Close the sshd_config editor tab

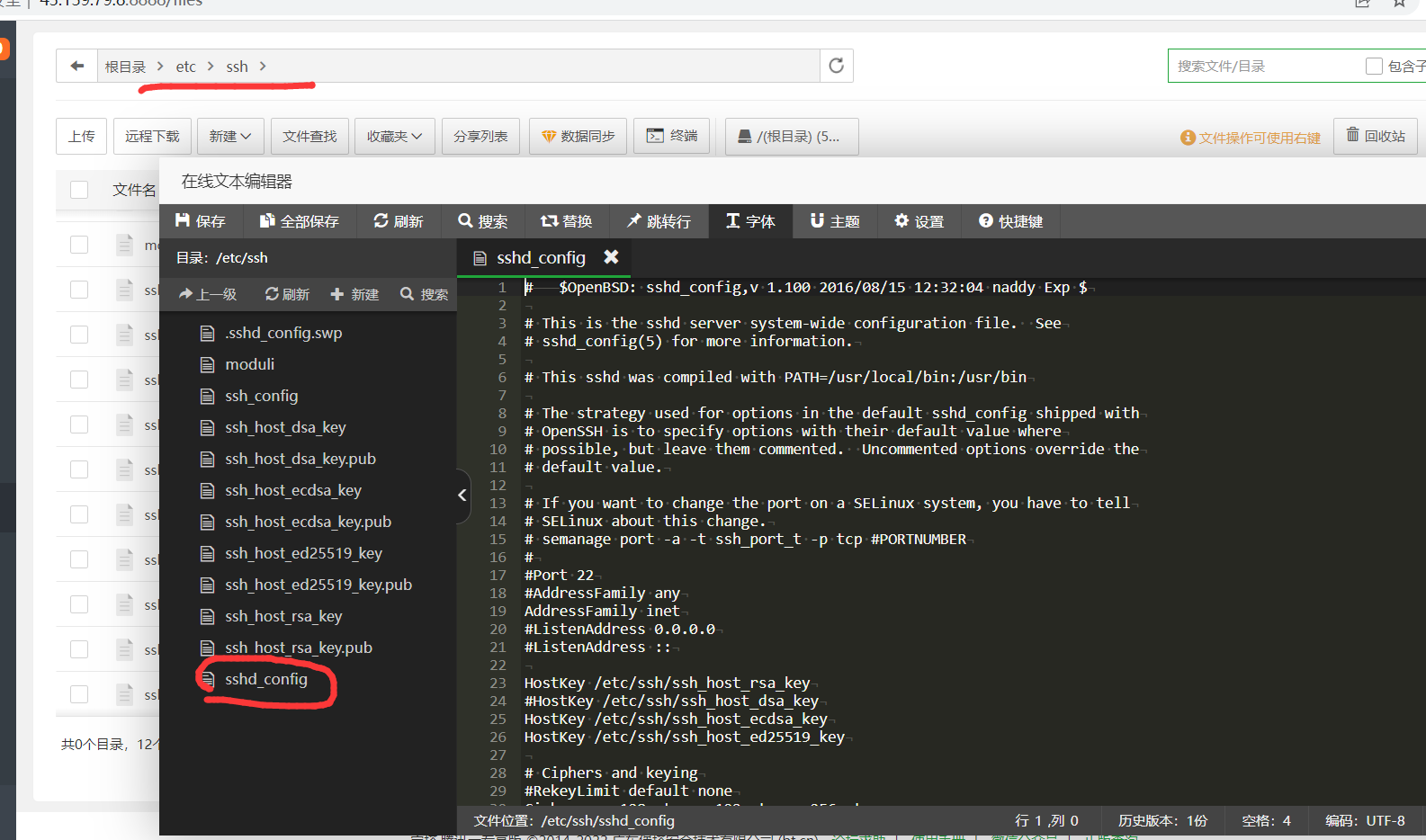coord(611,257)
